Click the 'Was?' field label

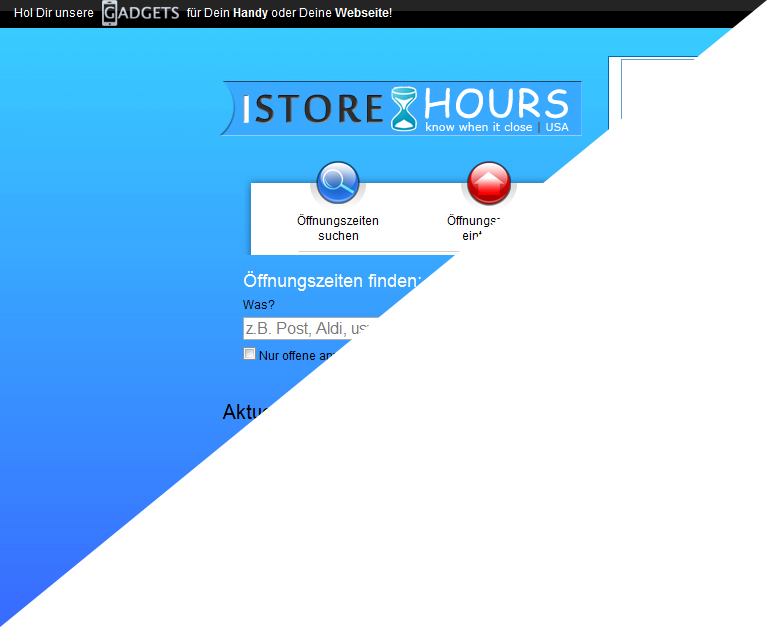click(x=258, y=304)
